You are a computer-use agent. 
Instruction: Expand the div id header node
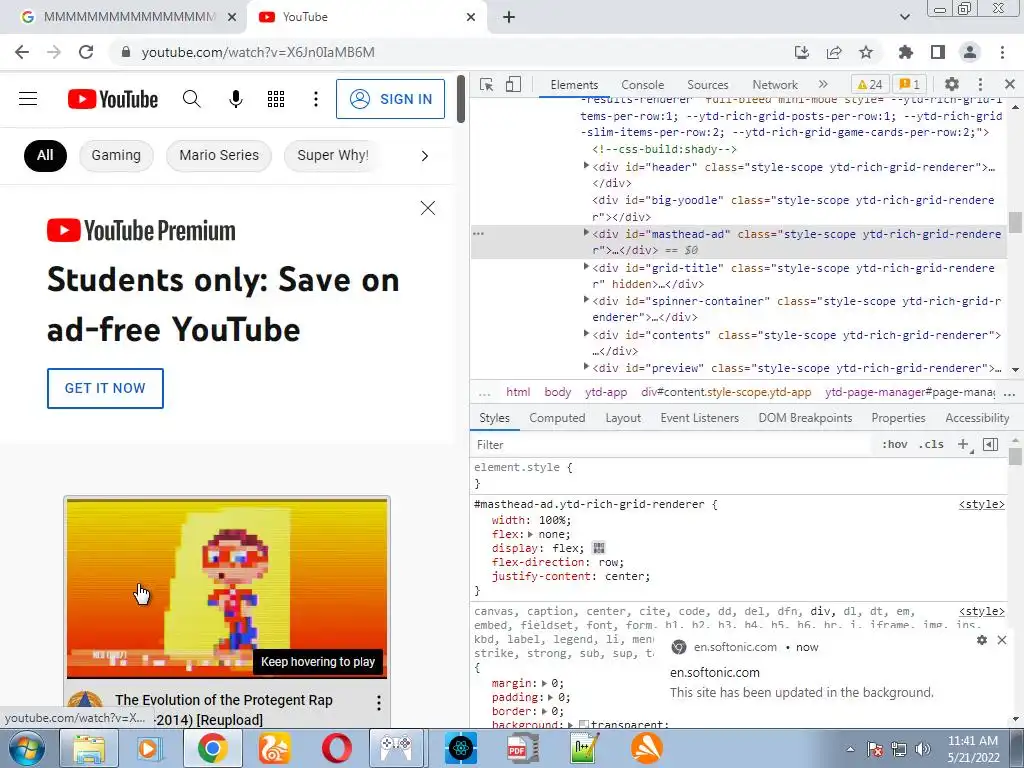pos(586,166)
